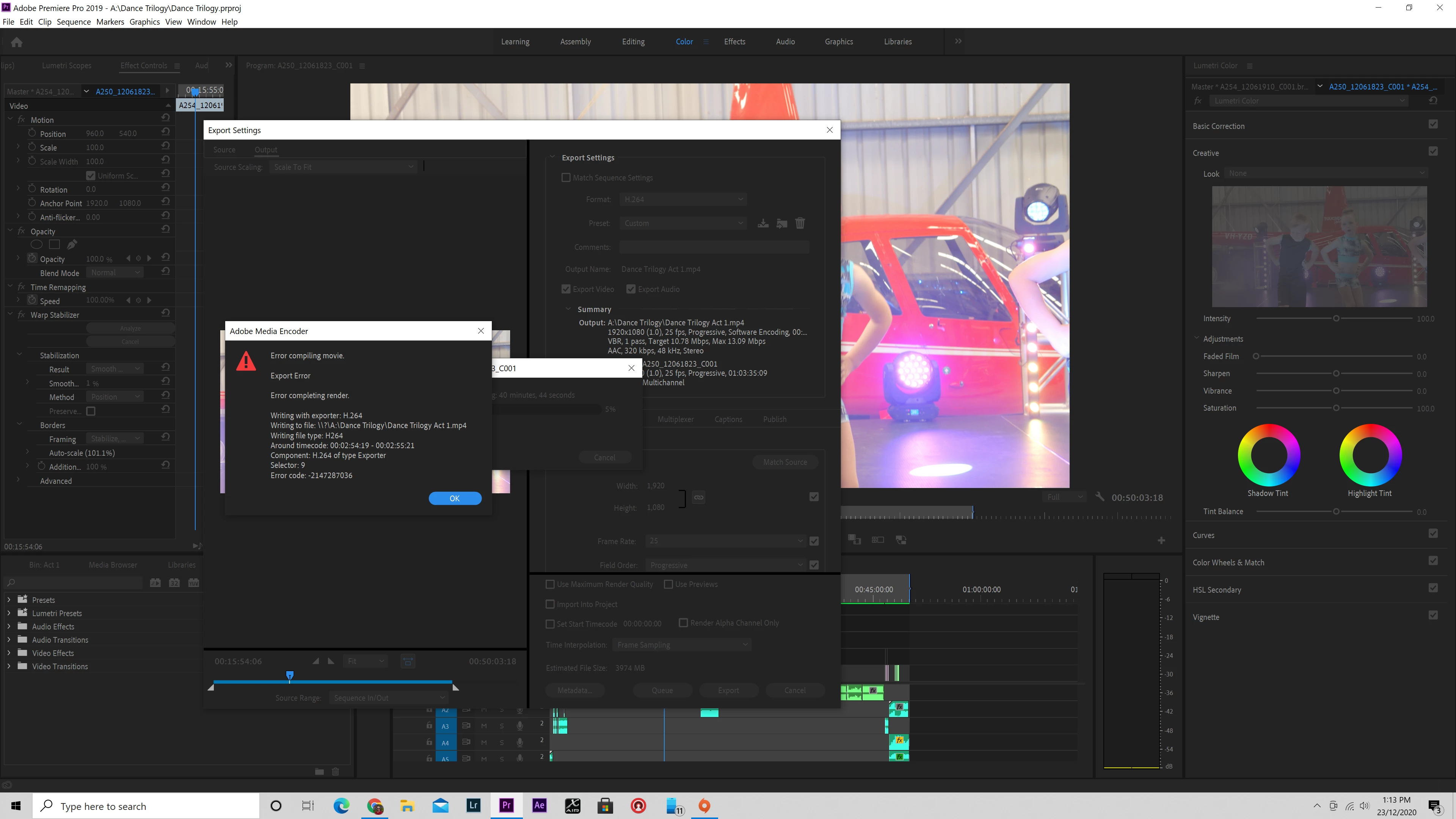
Task: Click the Home icon in workspace bar
Action: tap(16, 42)
